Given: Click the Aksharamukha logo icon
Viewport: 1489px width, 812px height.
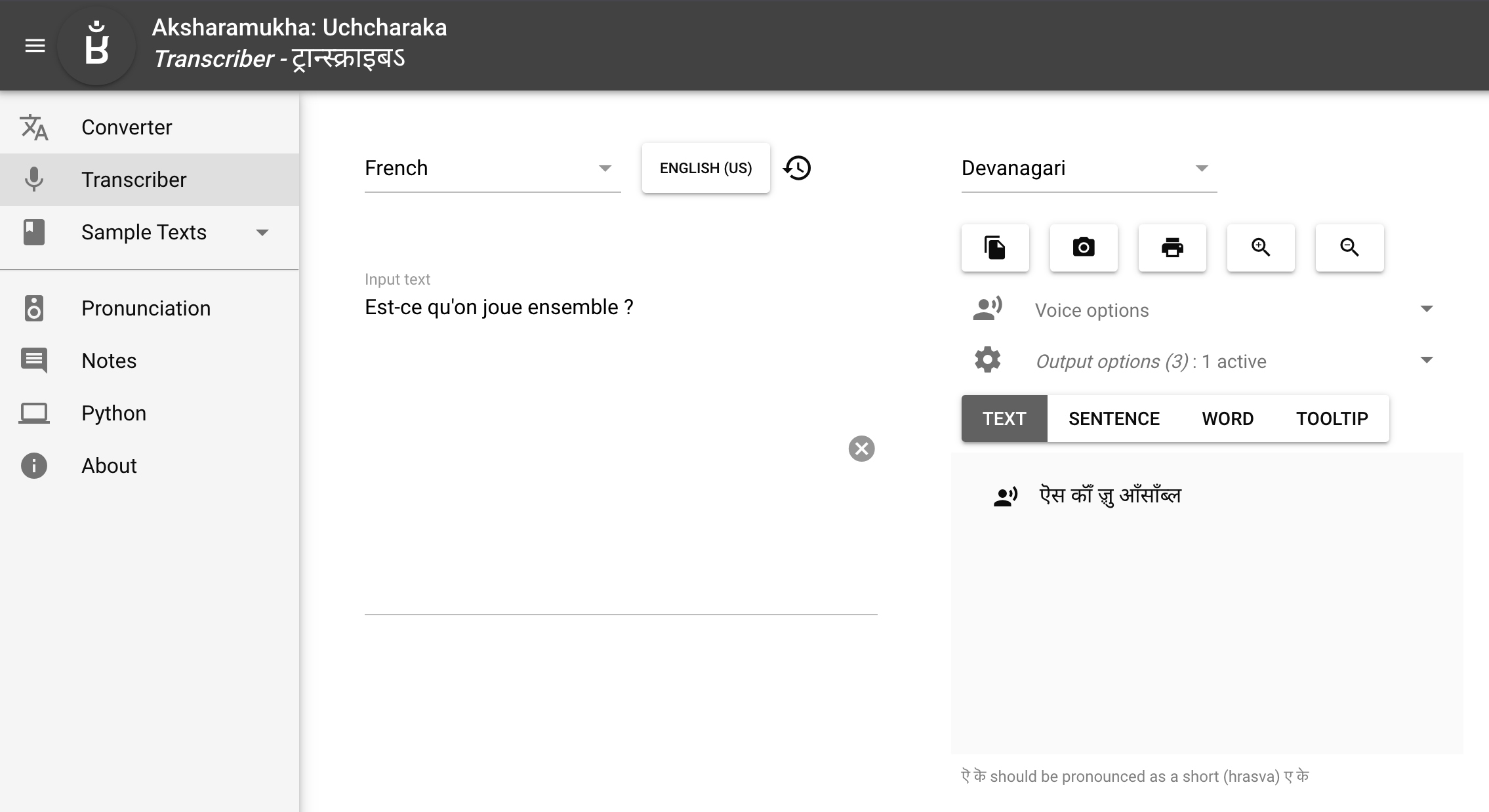Looking at the screenshot, I should pyautogui.click(x=96, y=45).
